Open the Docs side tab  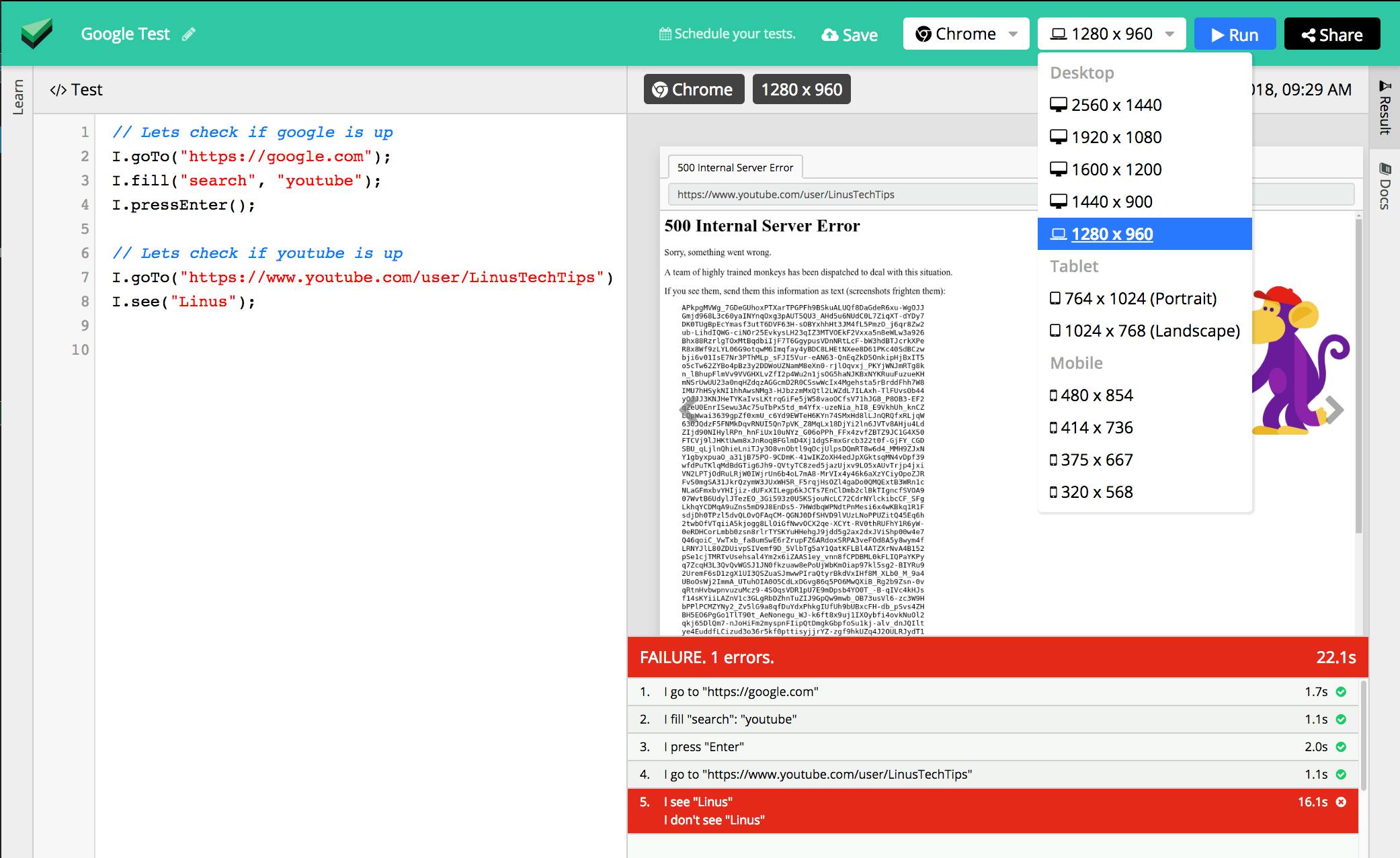pos(1385,185)
